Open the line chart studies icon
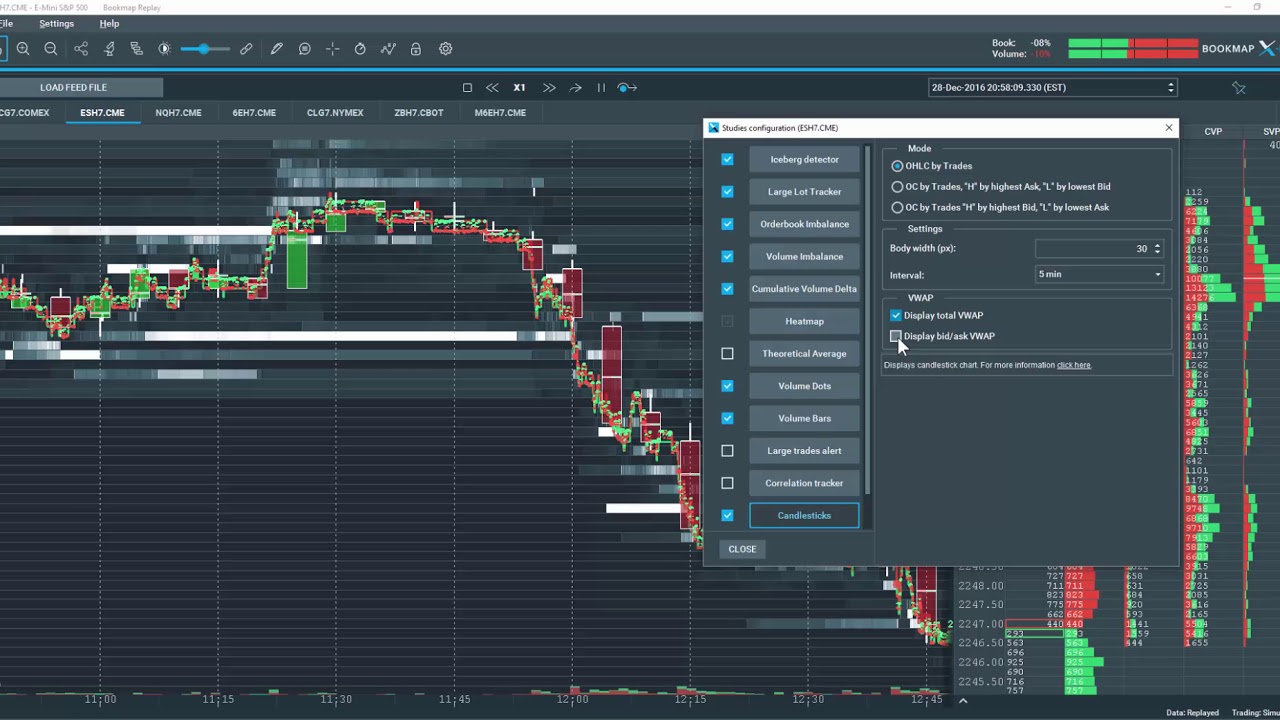The height and width of the screenshot is (720, 1280). [388, 49]
